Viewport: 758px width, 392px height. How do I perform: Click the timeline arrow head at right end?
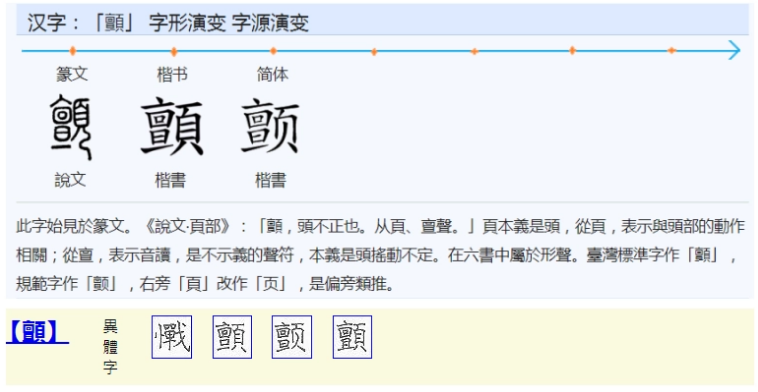(x=734, y=50)
